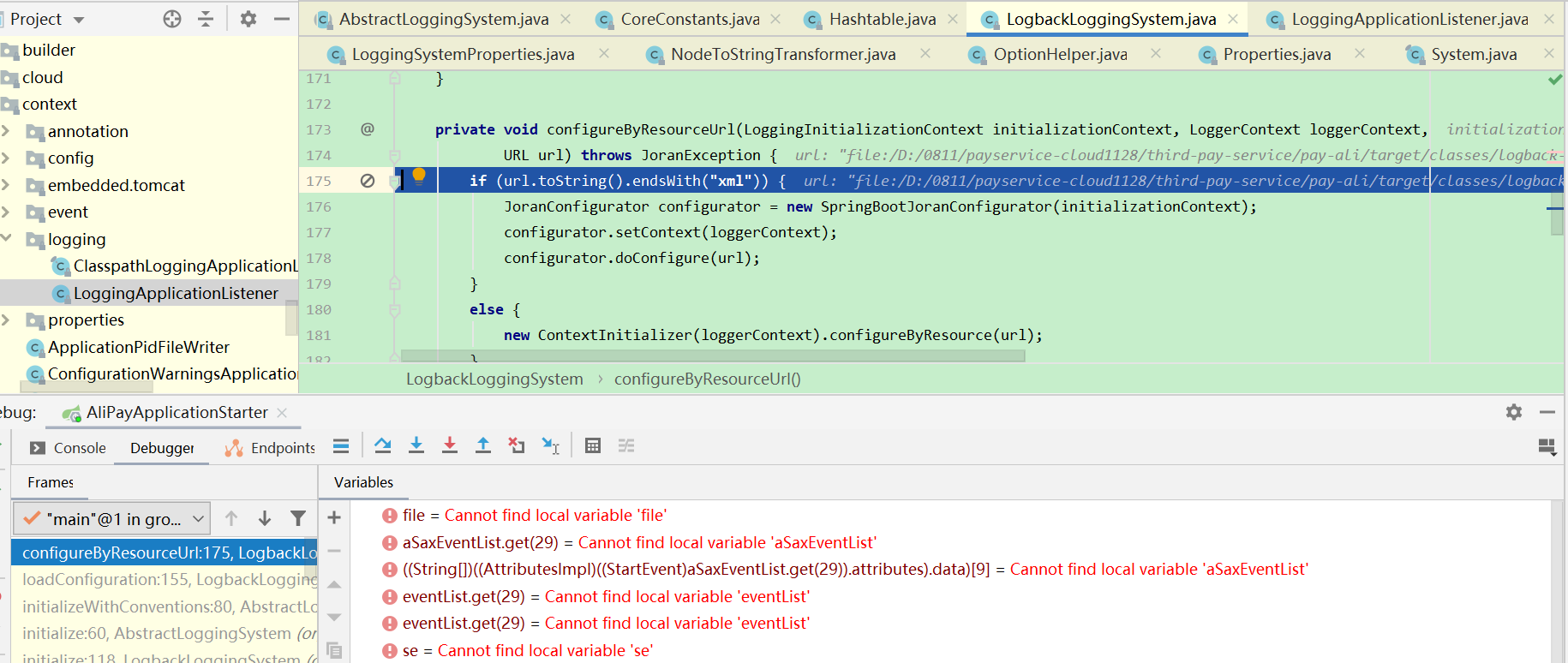Select the cloud folder in project tree

pyautogui.click(x=42, y=77)
